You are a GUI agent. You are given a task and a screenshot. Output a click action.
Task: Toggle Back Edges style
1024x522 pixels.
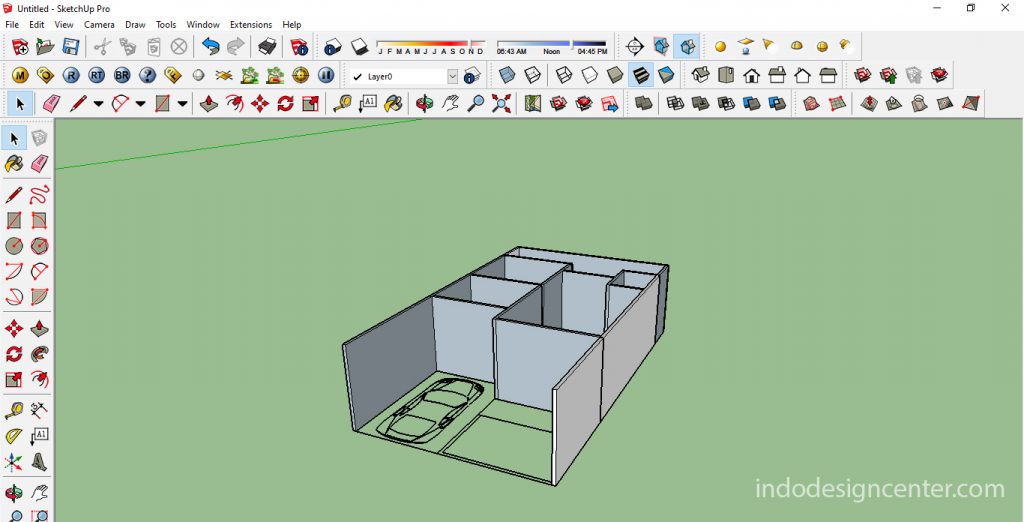(532, 75)
